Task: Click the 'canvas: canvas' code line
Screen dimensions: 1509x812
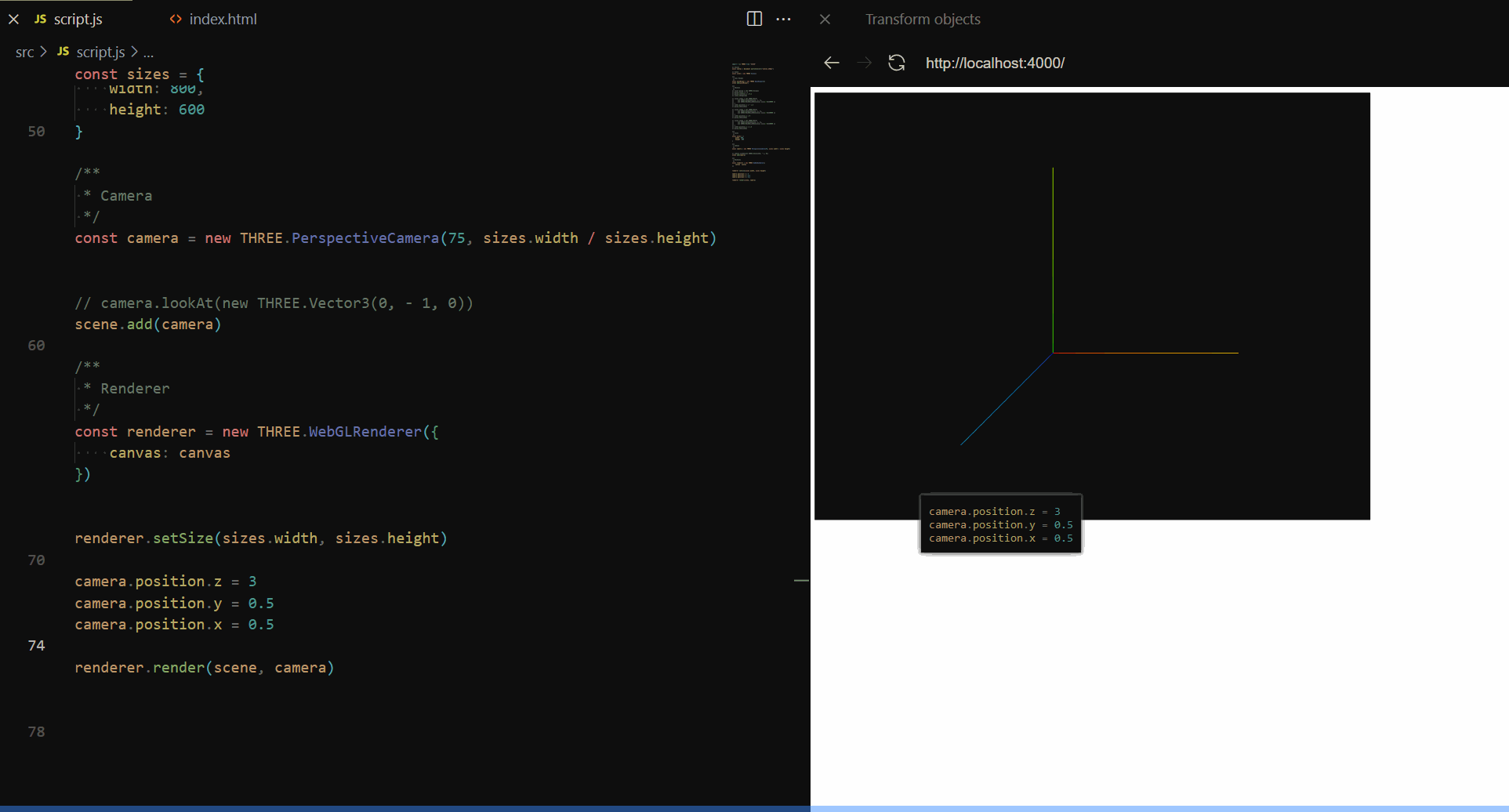Action: pos(170,453)
